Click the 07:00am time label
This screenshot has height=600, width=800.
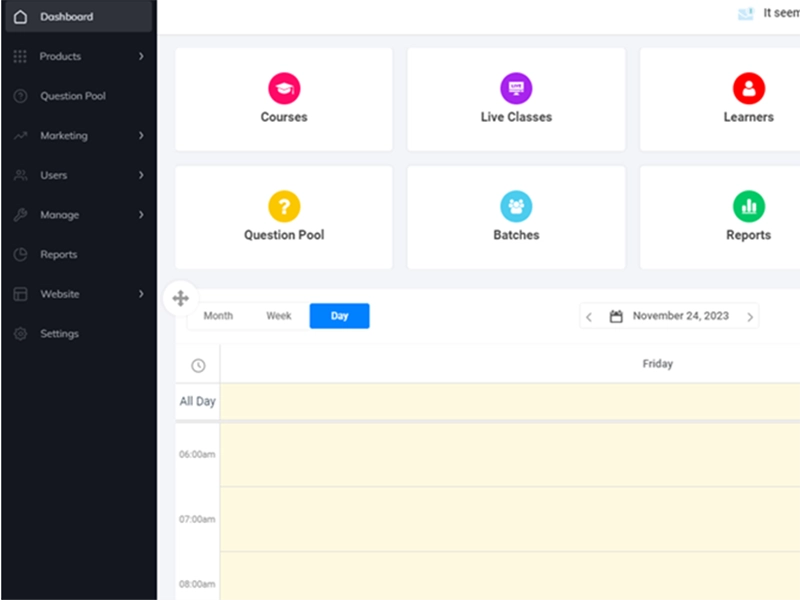pyautogui.click(x=197, y=519)
